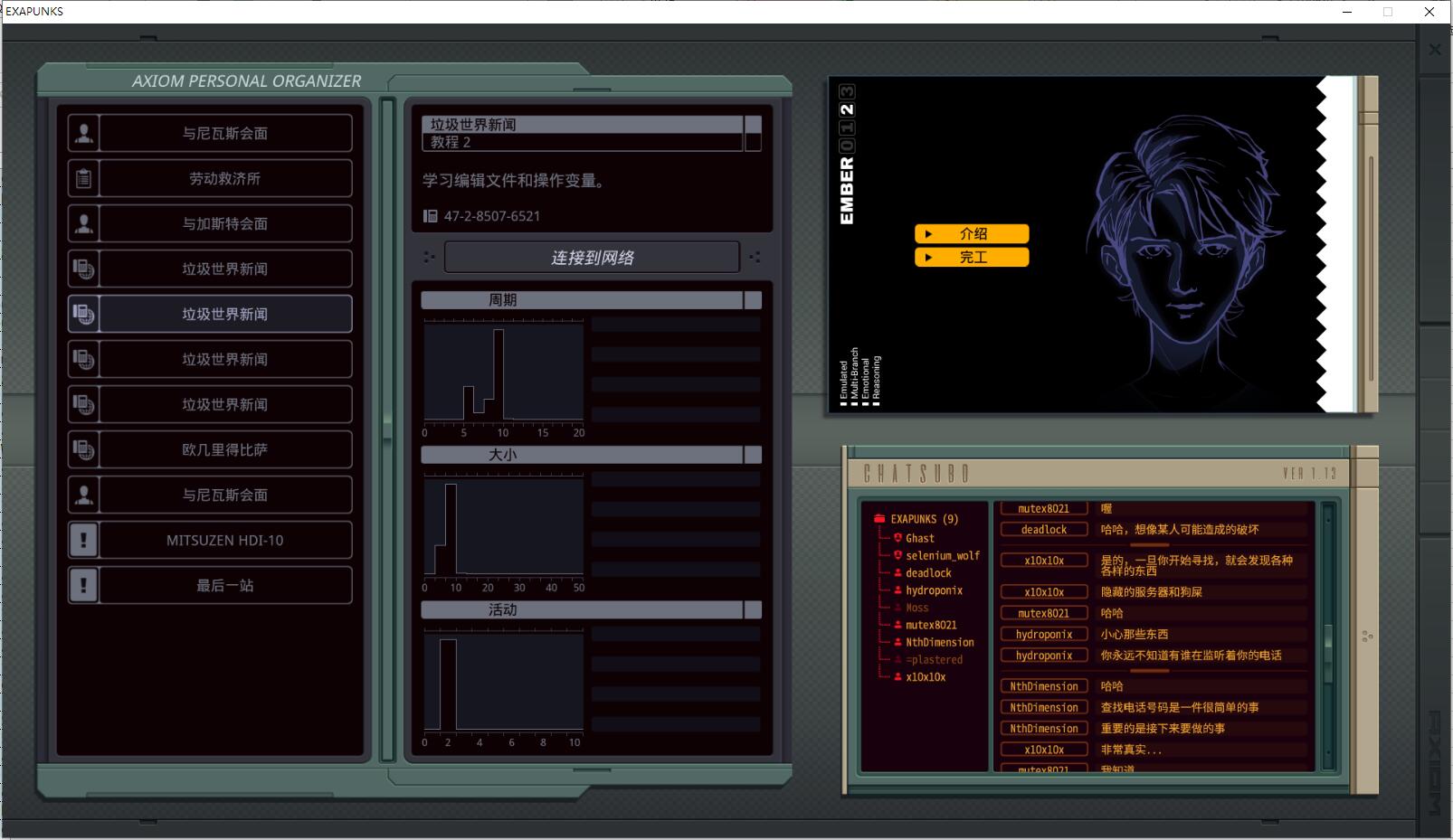Click the X icon on the right side strip
Viewport: 1453px width, 840px height.
[x=1435, y=50]
